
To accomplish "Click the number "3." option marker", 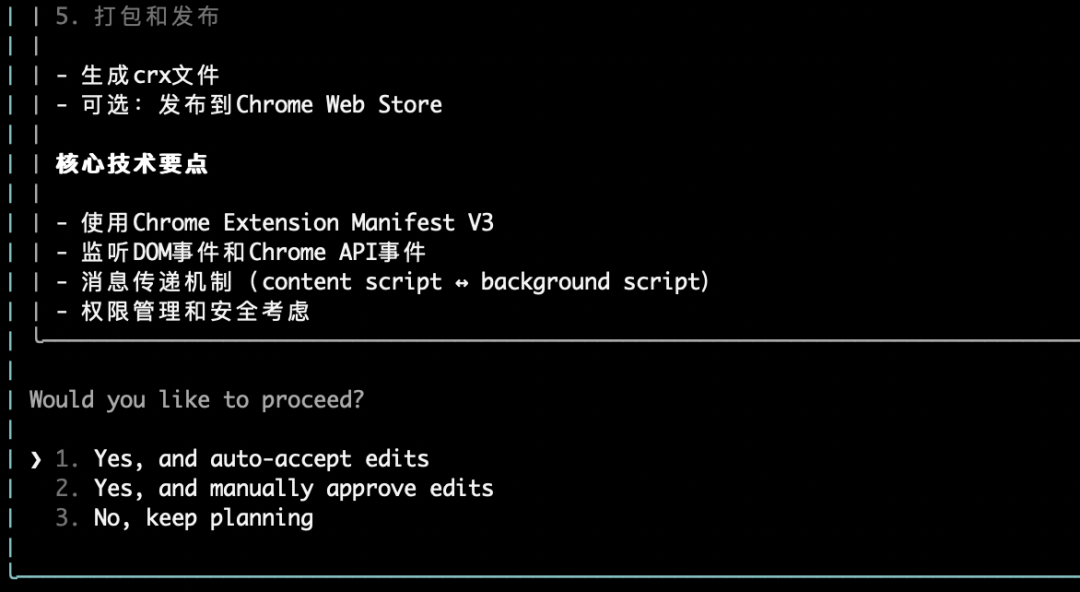I will click(x=67, y=518).
